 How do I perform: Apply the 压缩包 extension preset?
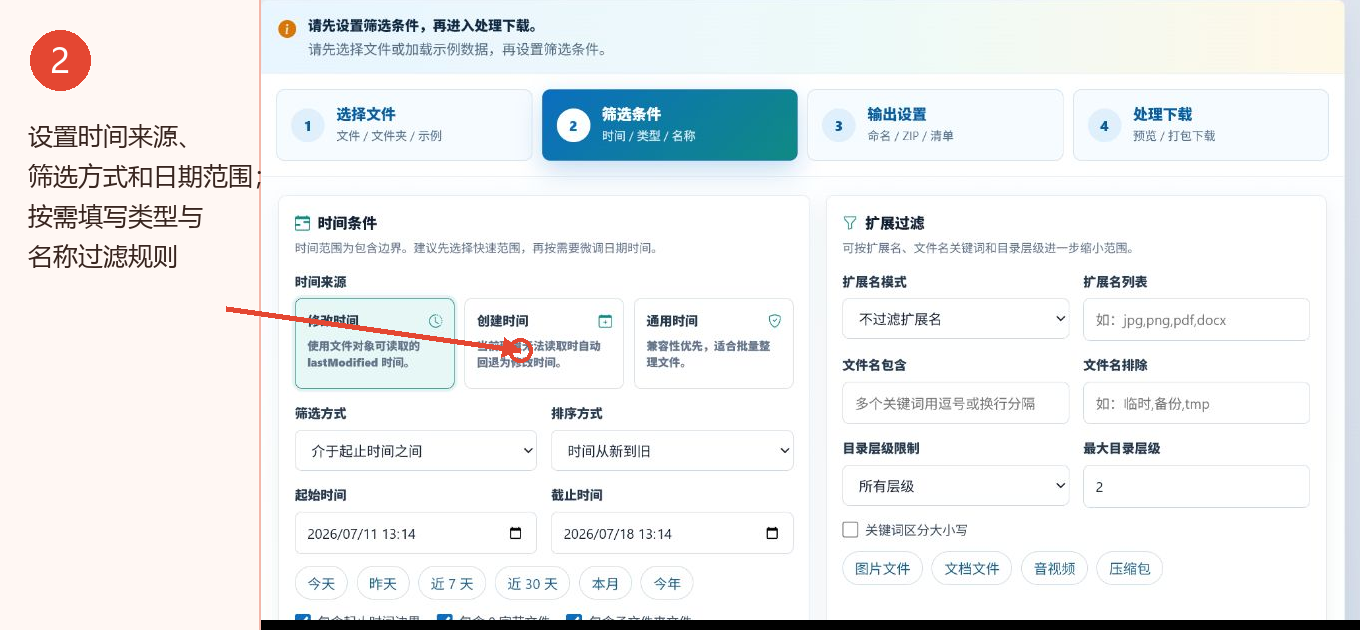(1130, 568)
